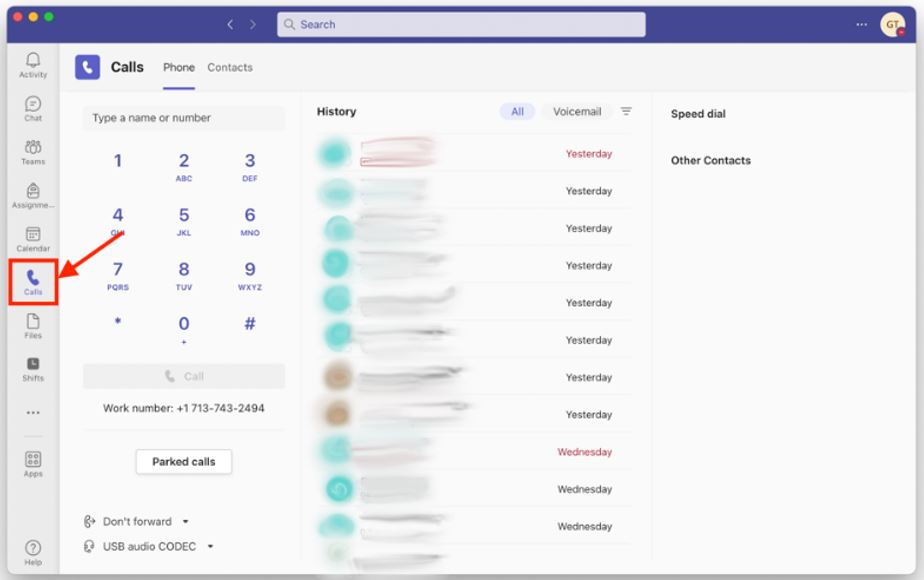Switch to the Contacts tab
Screen dimensions: 924x580
coord(229,67)
